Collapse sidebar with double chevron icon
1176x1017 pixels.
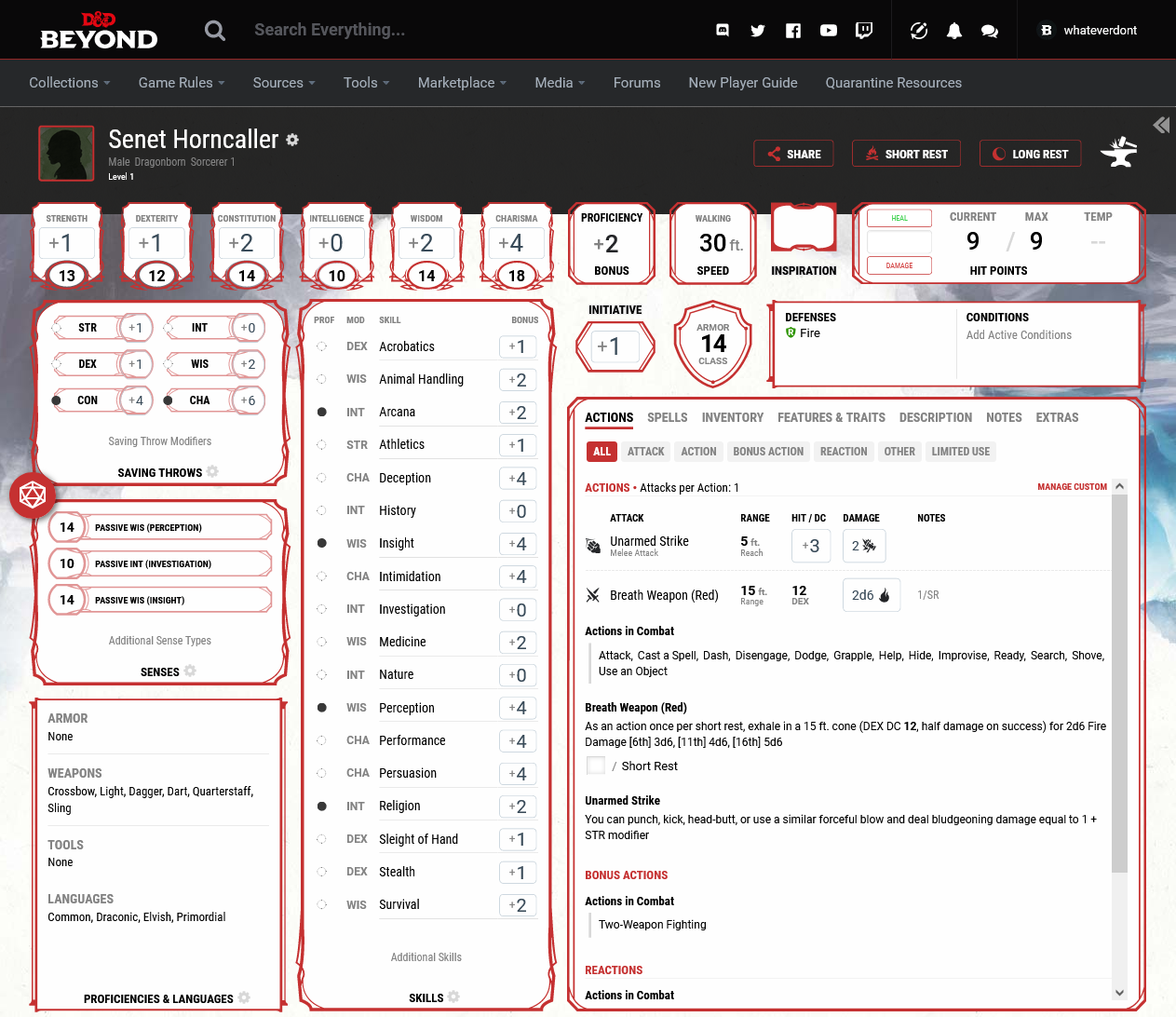[x=1161, y=125]
